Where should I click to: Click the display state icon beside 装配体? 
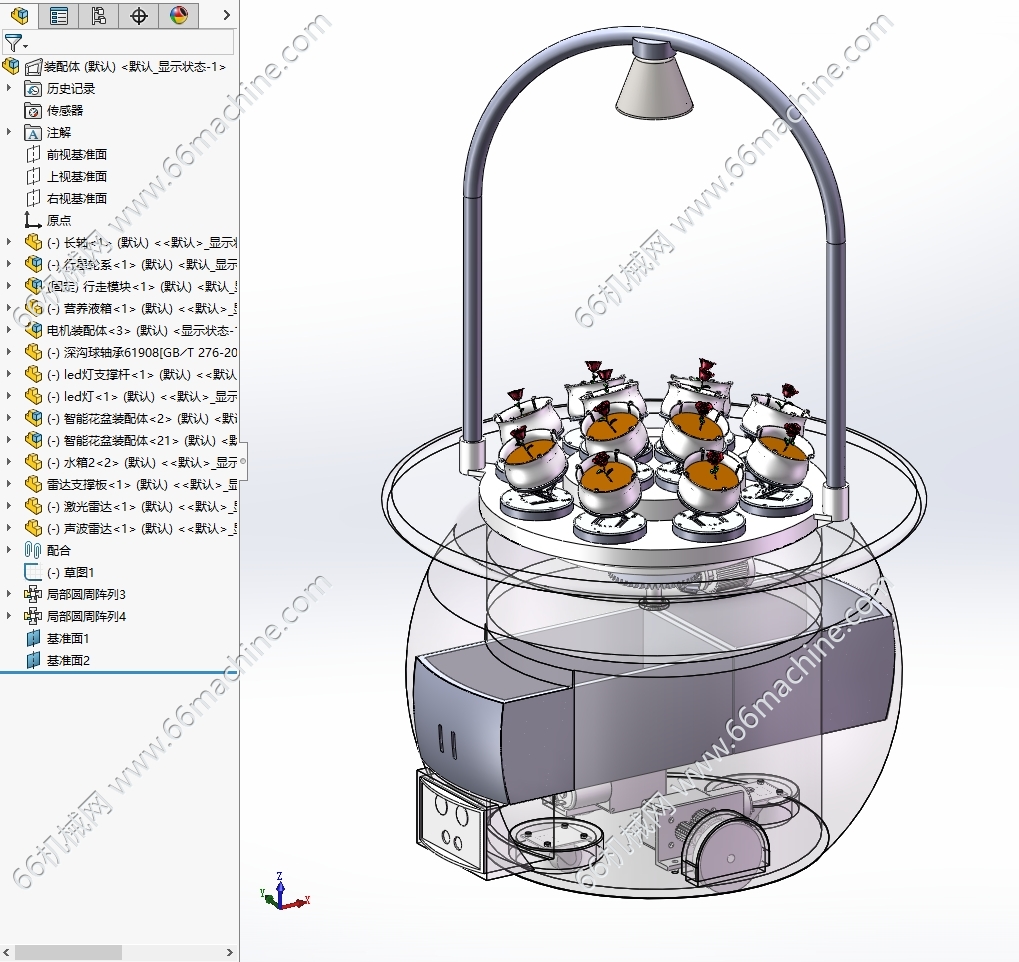32,67
